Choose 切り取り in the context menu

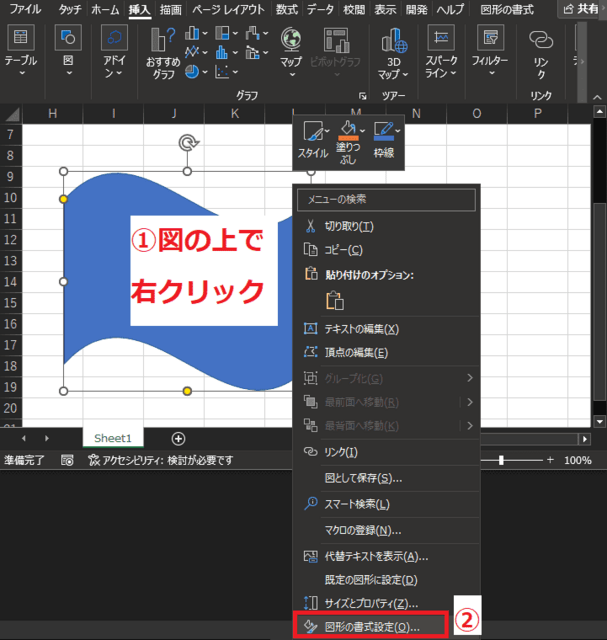349,226
